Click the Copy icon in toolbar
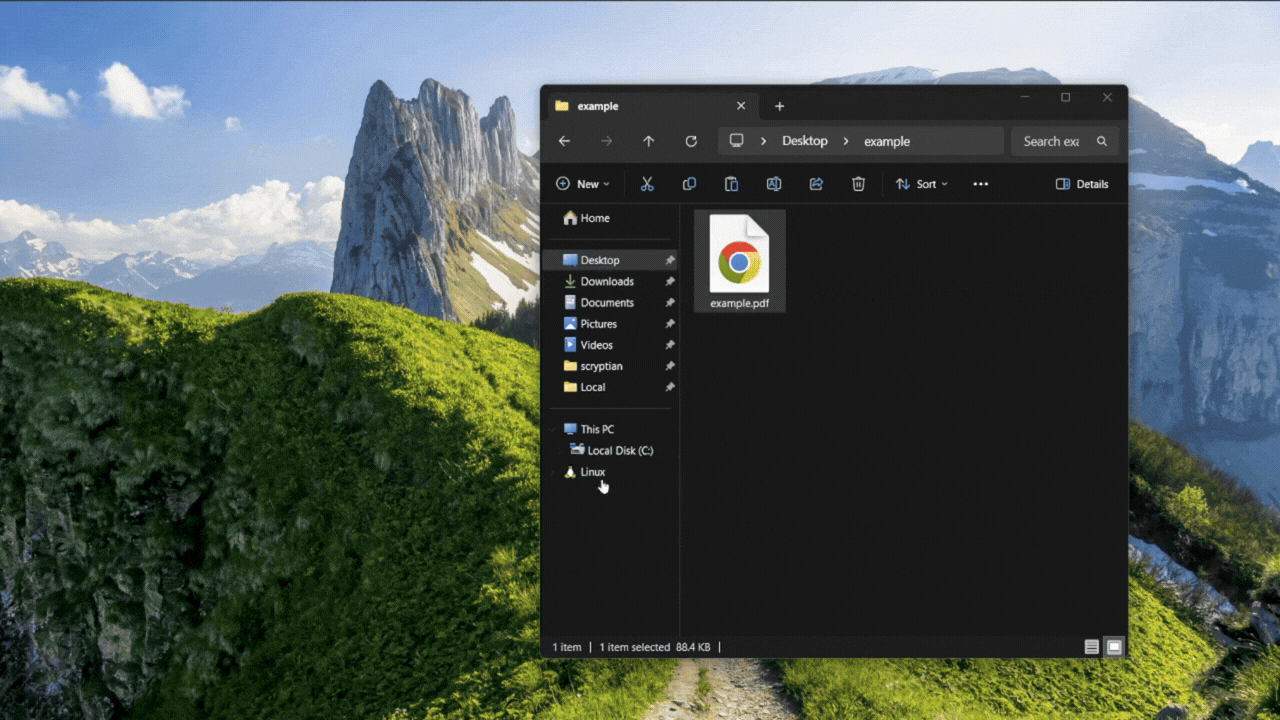The width and height of the screenshot is (1280, 720). click(689, 184)
